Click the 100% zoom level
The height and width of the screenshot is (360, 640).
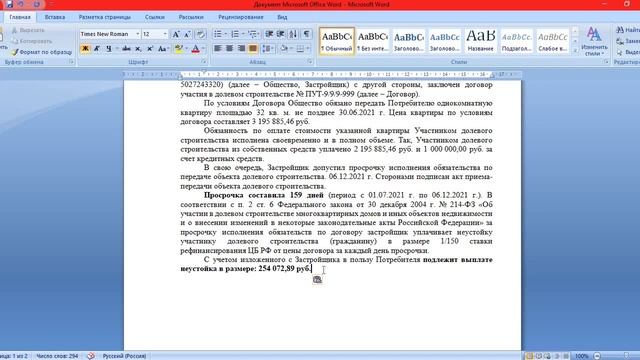(x=582, y=356)
